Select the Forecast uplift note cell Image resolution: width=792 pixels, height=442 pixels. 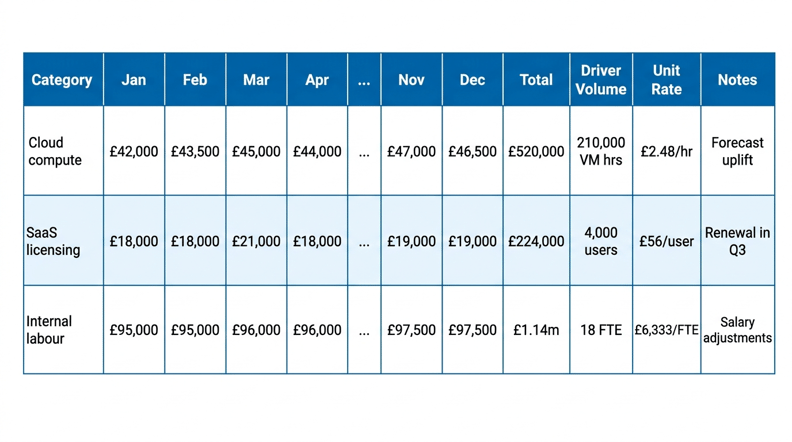click(x=737, y=152)
